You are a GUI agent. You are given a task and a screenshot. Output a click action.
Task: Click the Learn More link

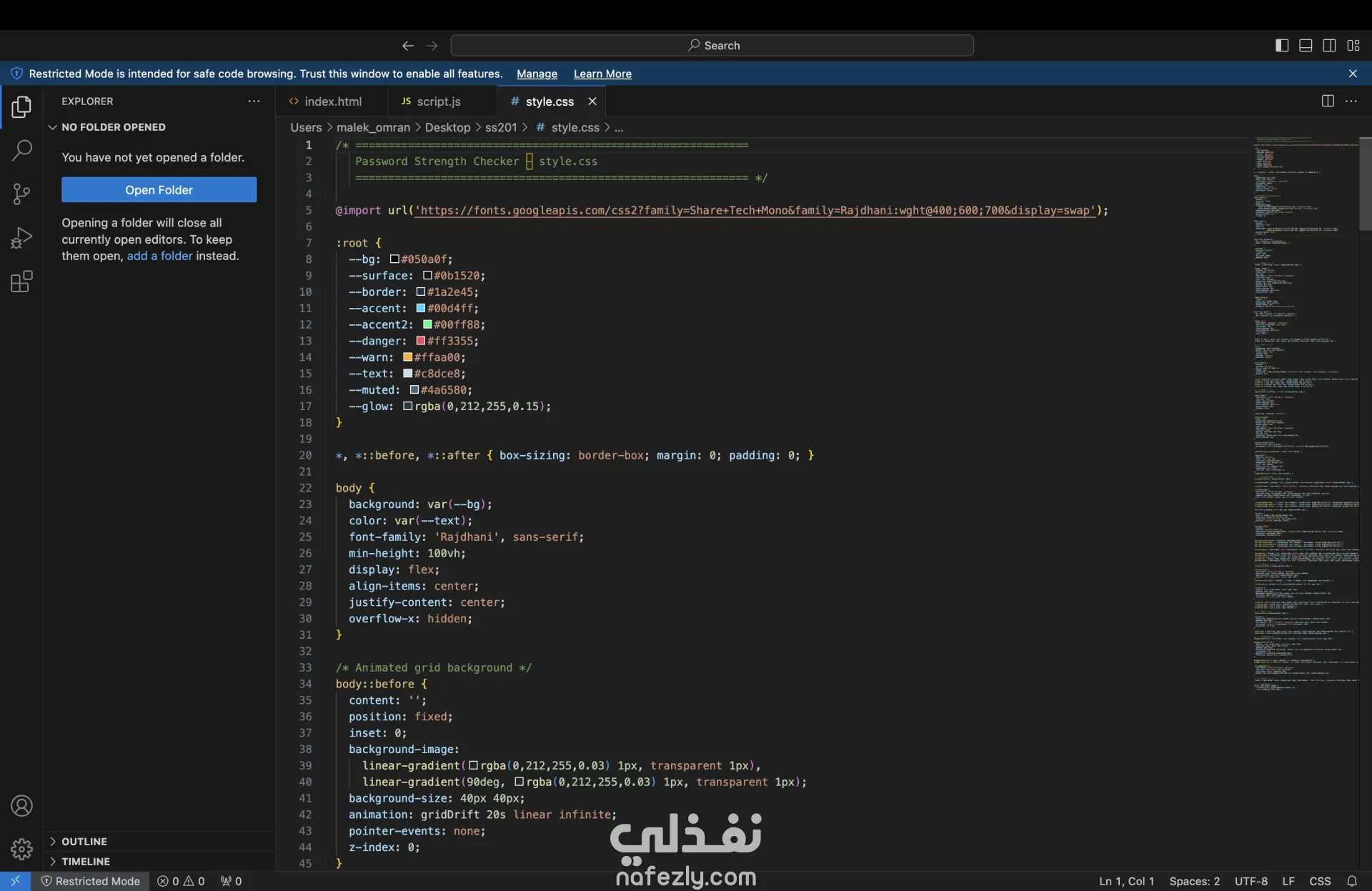click(602, 74)
